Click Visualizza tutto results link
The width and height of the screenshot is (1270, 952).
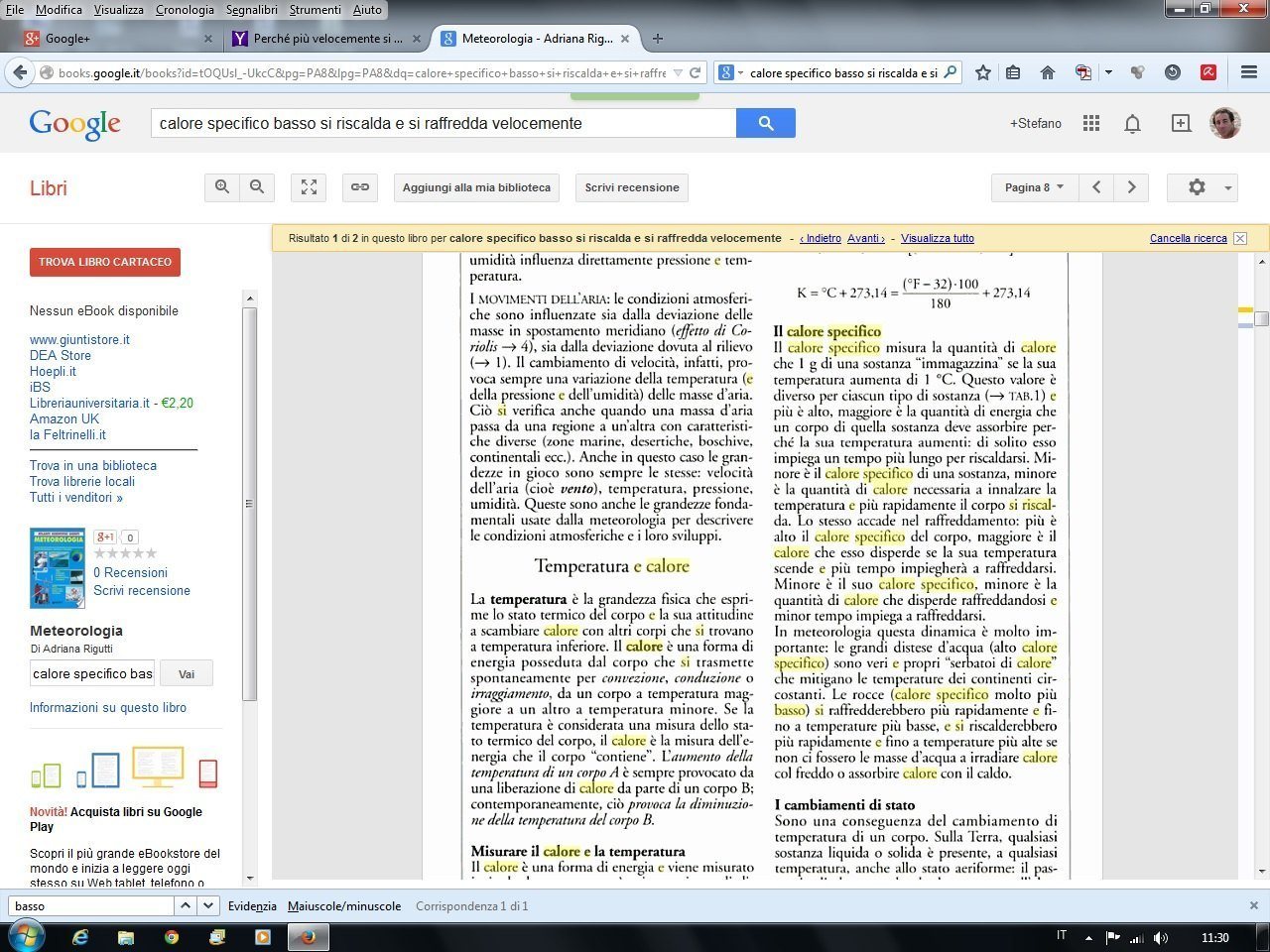pyautogui.click(x=937, y=238)
